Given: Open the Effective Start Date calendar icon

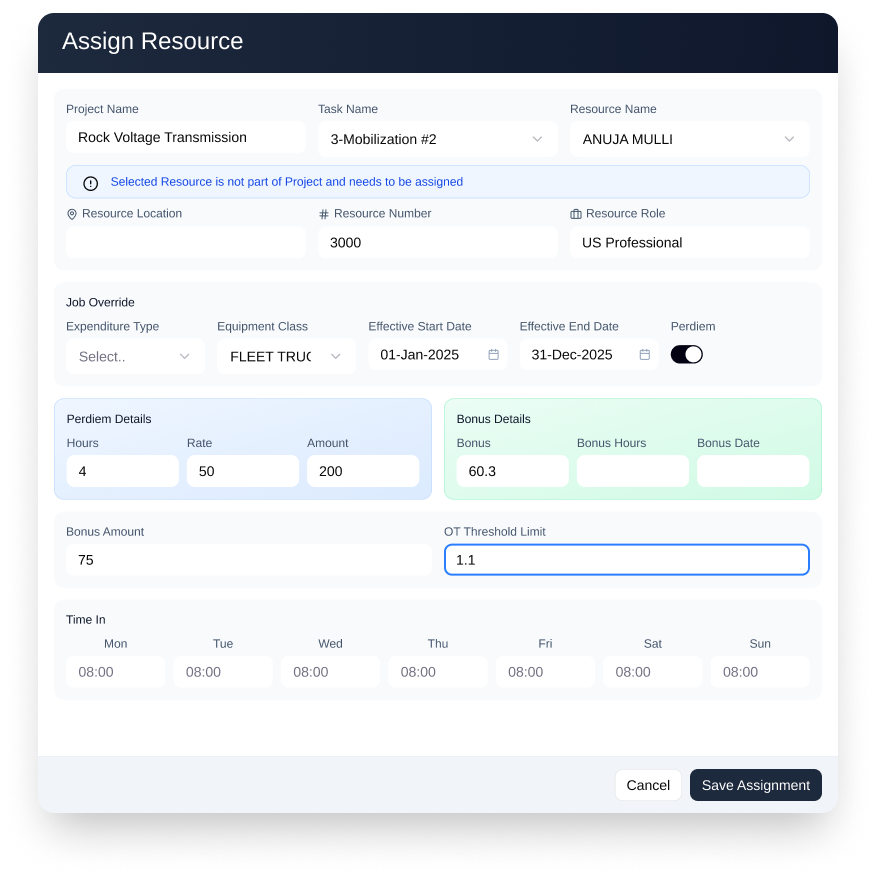Looking at the screenshot, I should (x=493, y=355).
